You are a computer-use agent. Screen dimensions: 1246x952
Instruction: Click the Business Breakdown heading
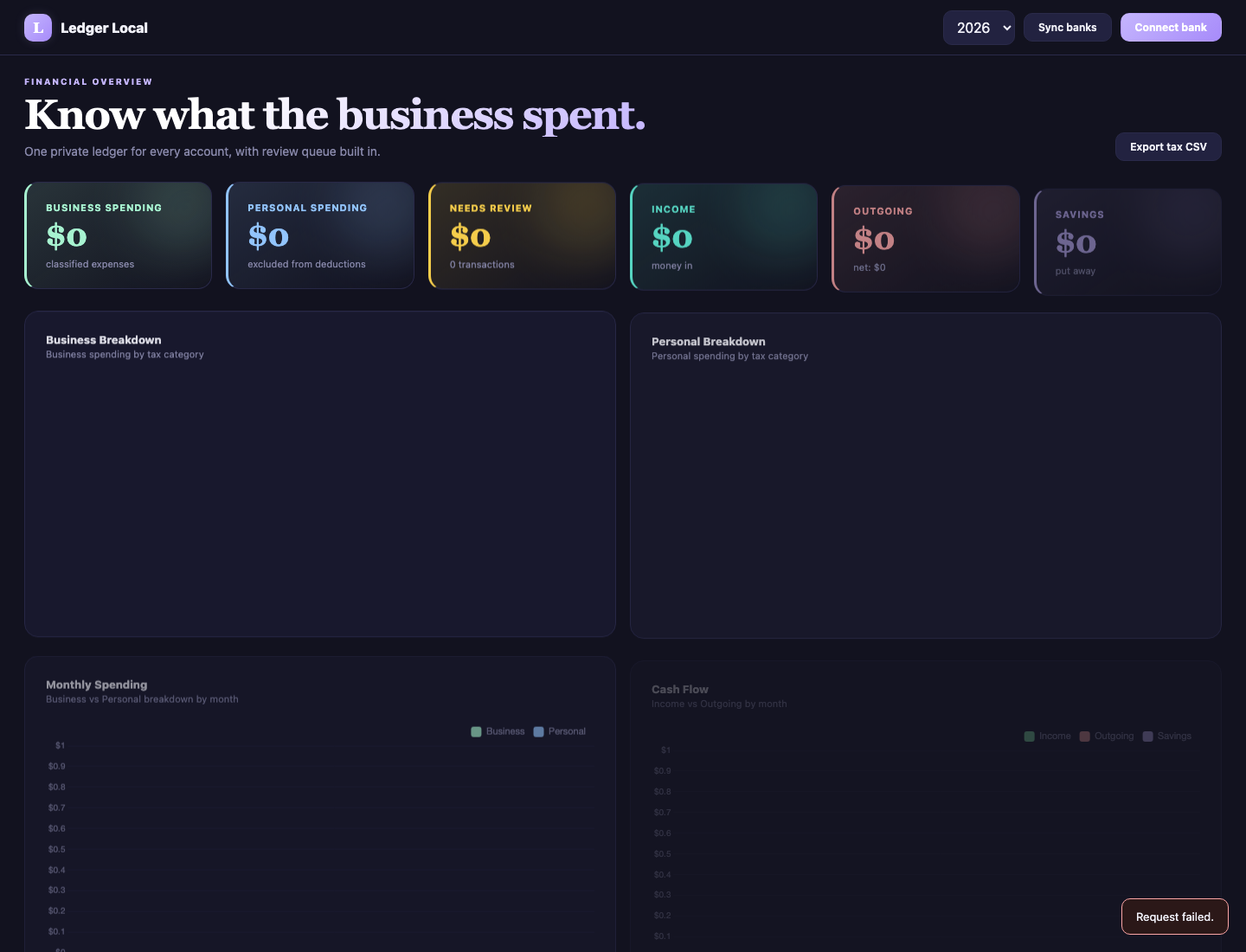(104, 340)
